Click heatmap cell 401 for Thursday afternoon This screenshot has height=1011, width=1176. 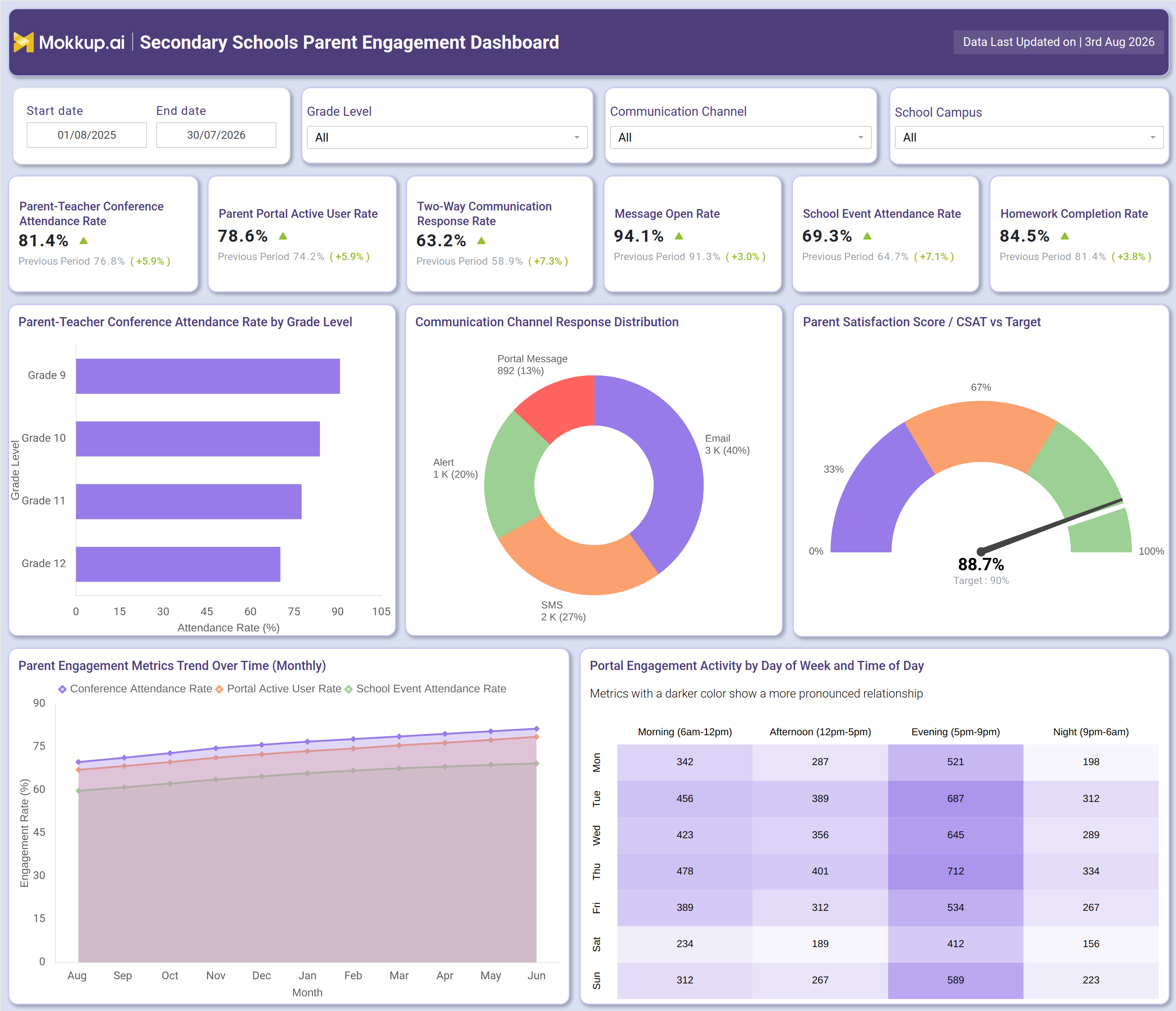820,871
